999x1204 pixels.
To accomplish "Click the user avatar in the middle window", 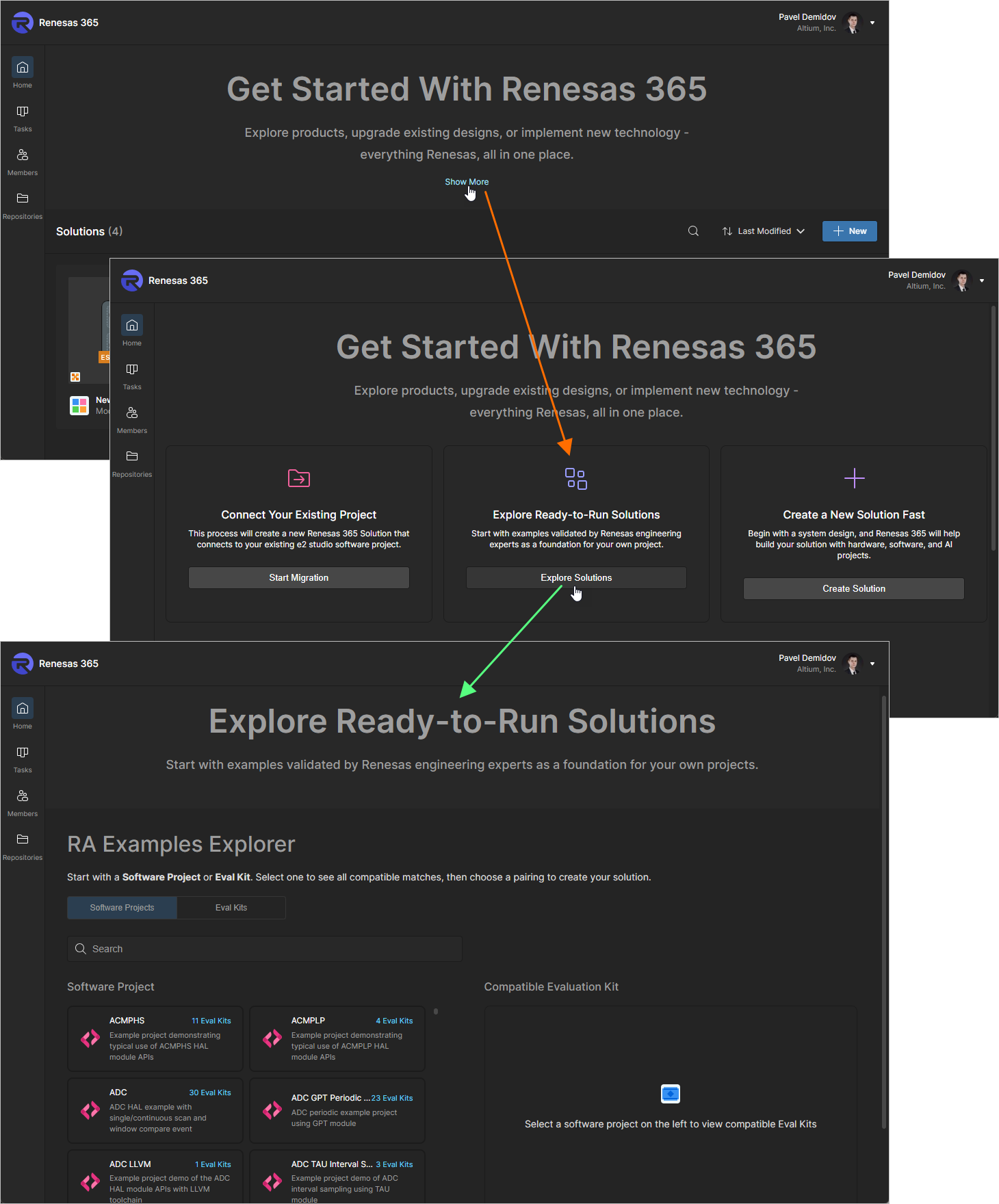I will pos(962,280).
